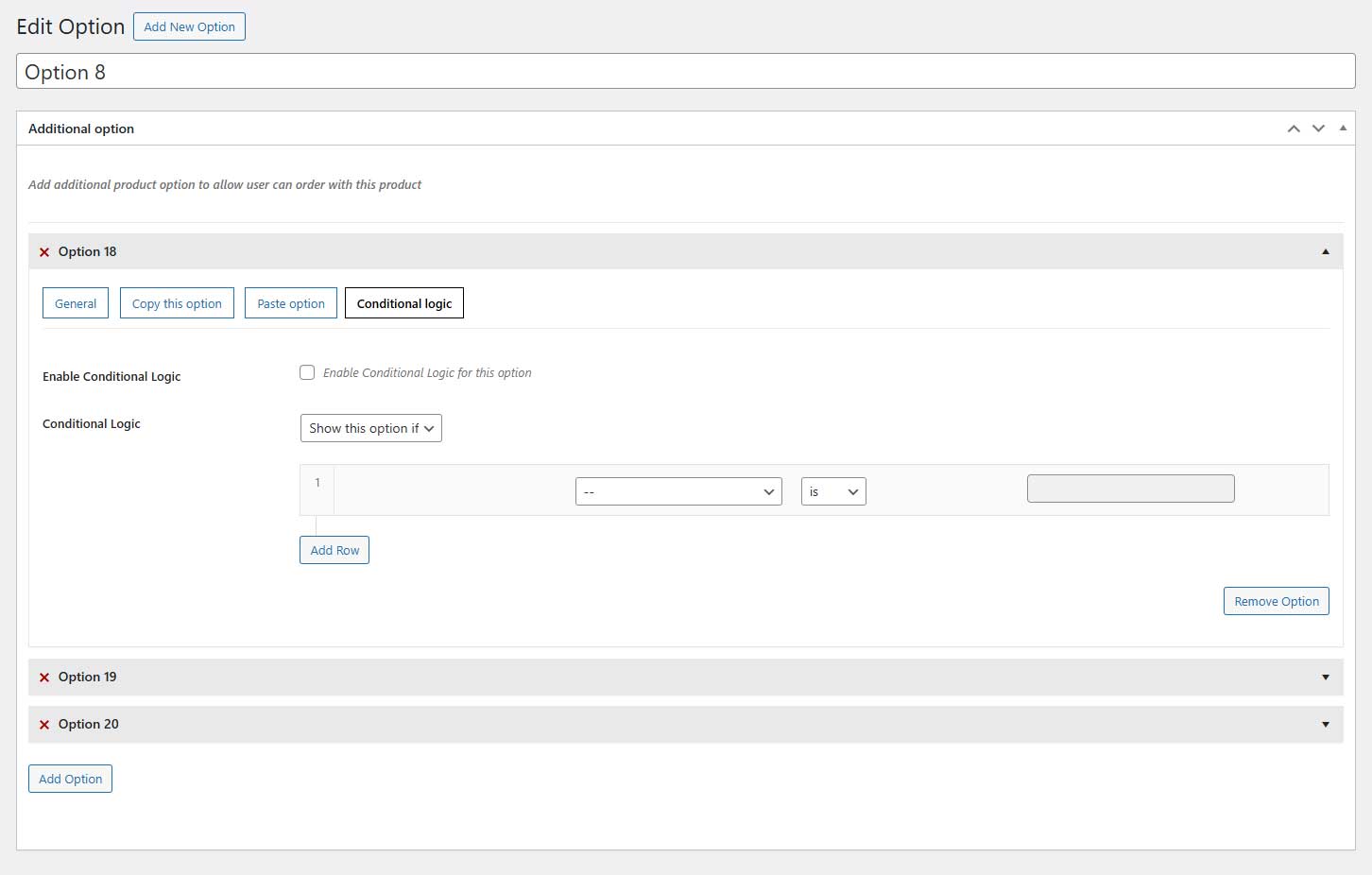Open the 'Show this option if' dropdown
Viewport: 1372px width, 875px height.
[371, 428]
